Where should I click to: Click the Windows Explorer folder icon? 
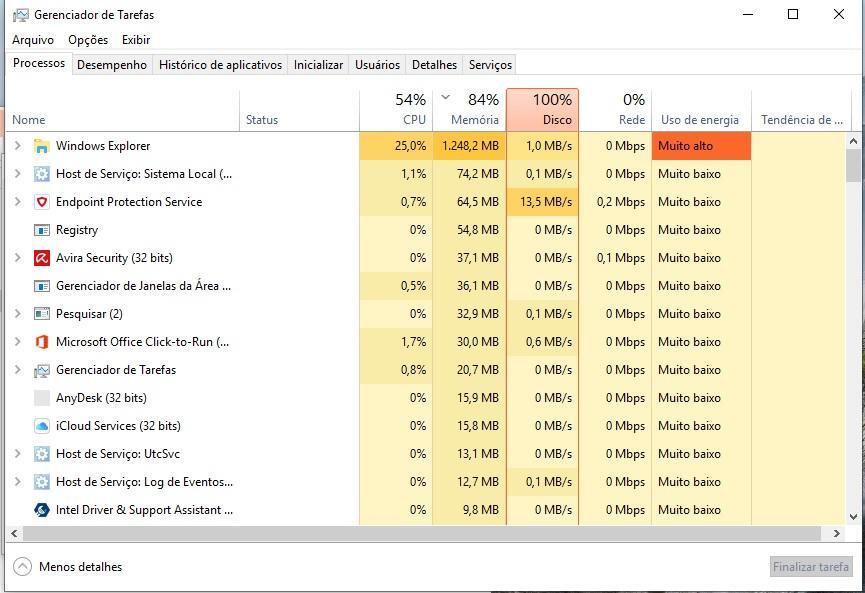point(41,146)
